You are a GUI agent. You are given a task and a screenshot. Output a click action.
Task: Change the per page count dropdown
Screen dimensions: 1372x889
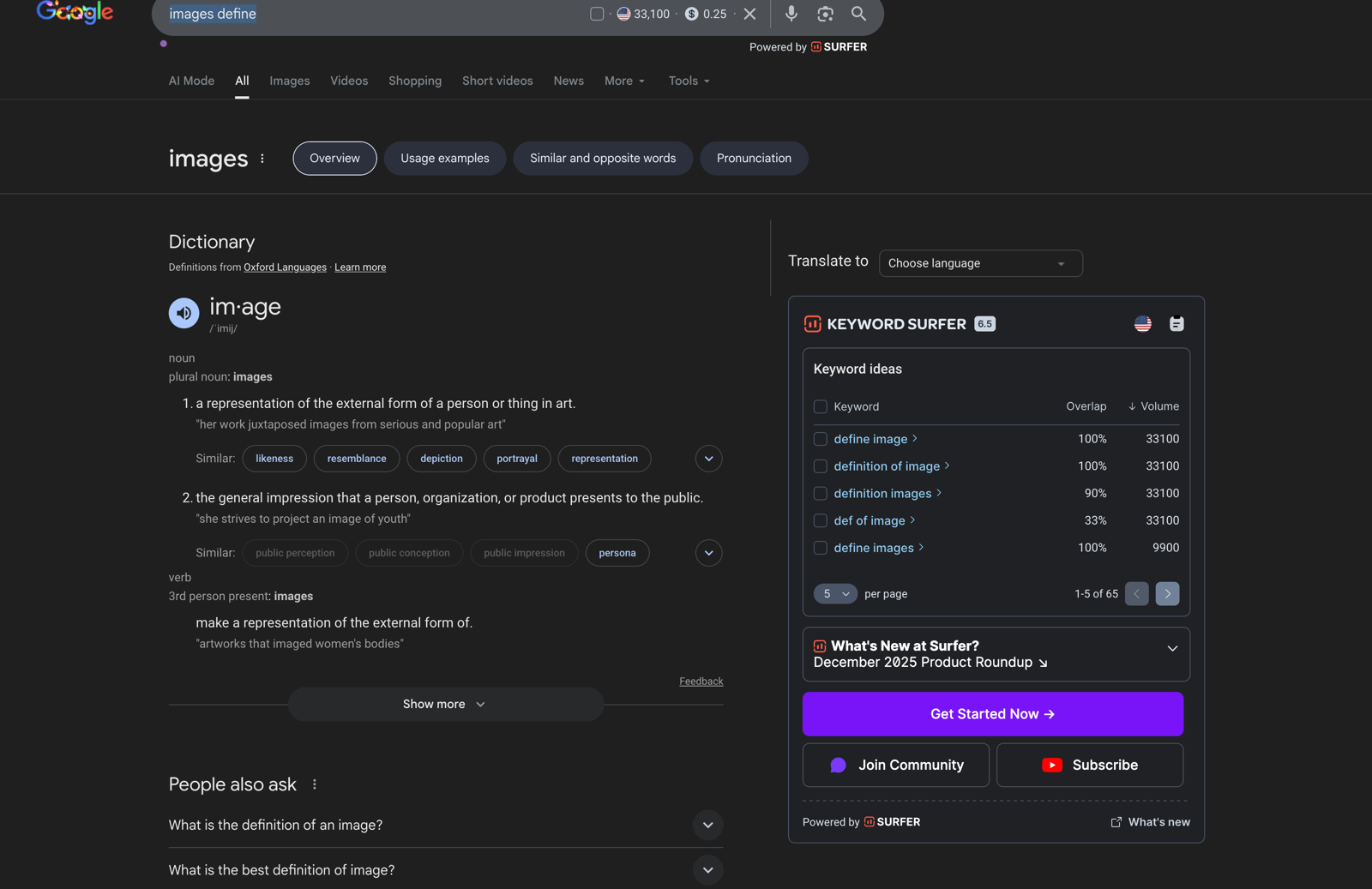click(x=835, y=594)
